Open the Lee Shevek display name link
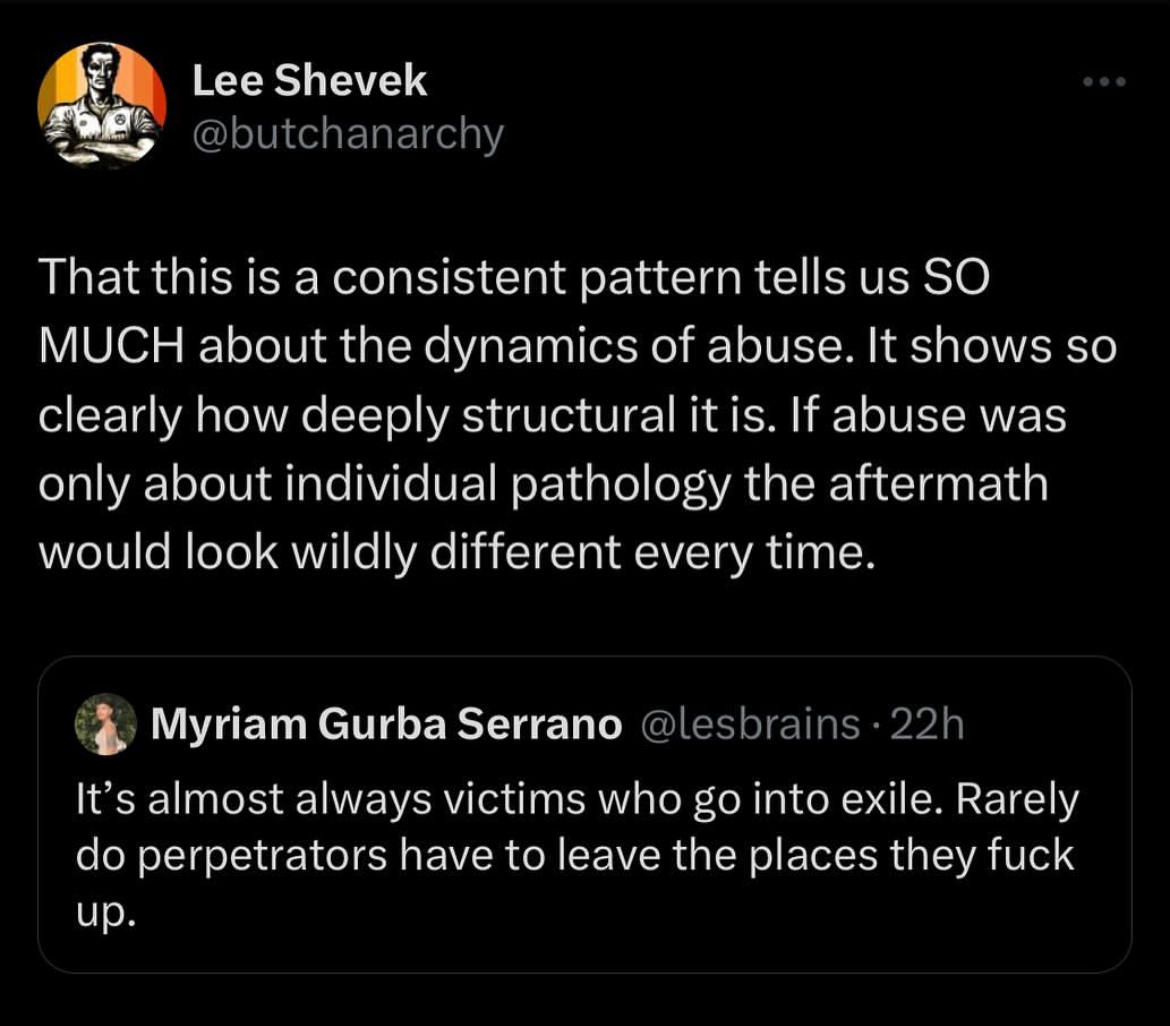The width and height of the screenshot is (1170, 1026). (309, 80)
